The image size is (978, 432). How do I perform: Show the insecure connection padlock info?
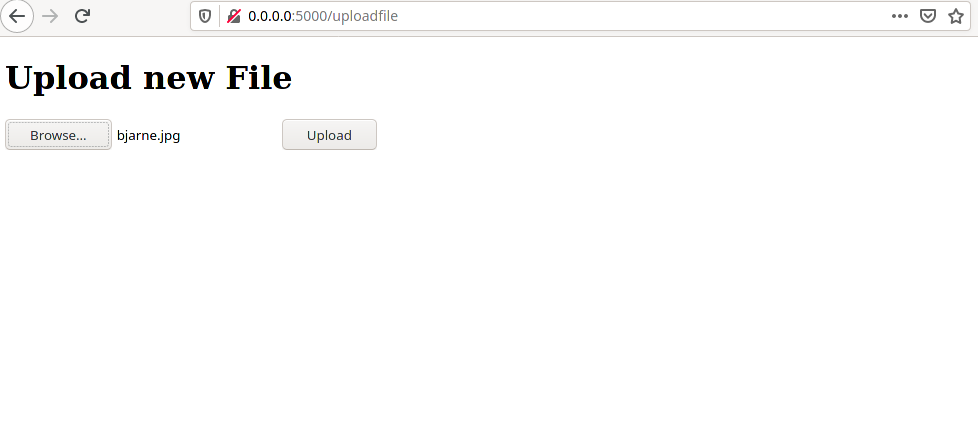point(234,16)
